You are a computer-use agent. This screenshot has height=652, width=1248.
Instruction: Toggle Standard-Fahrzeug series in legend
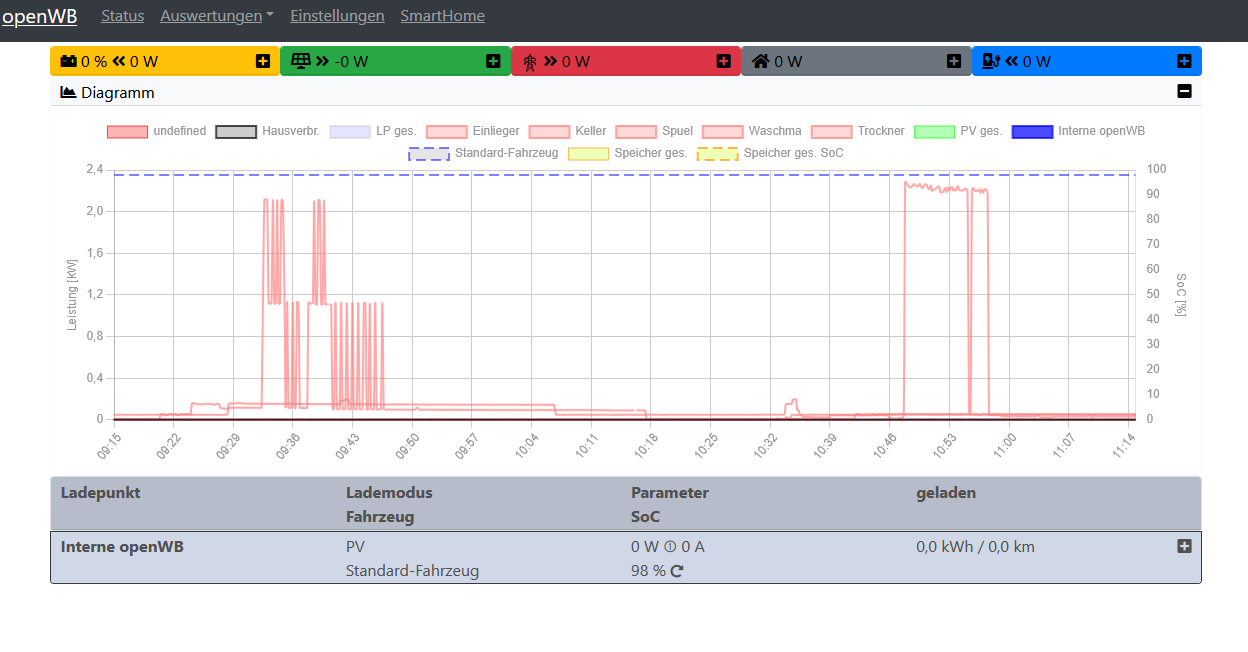428,153
